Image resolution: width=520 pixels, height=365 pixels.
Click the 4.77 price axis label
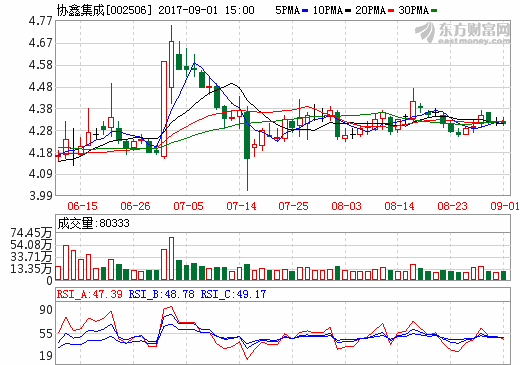tap(41, 21)
